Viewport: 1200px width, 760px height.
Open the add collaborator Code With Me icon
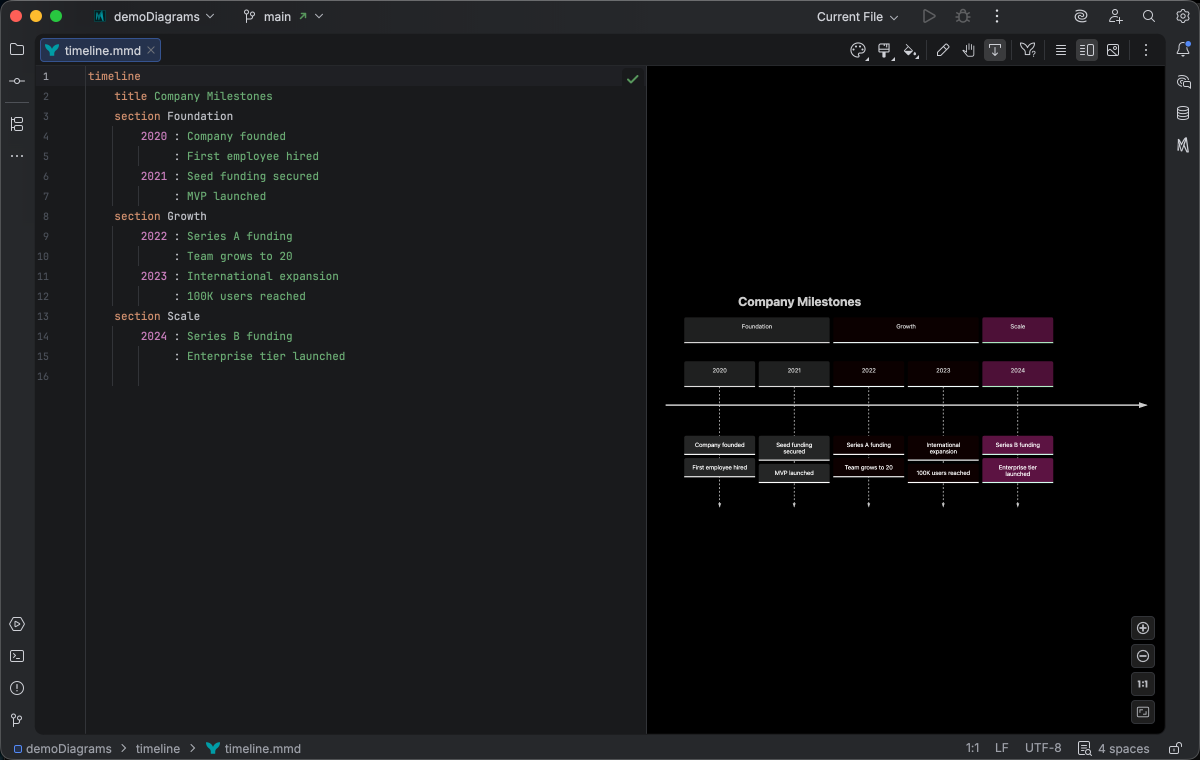pos(1115,16)
